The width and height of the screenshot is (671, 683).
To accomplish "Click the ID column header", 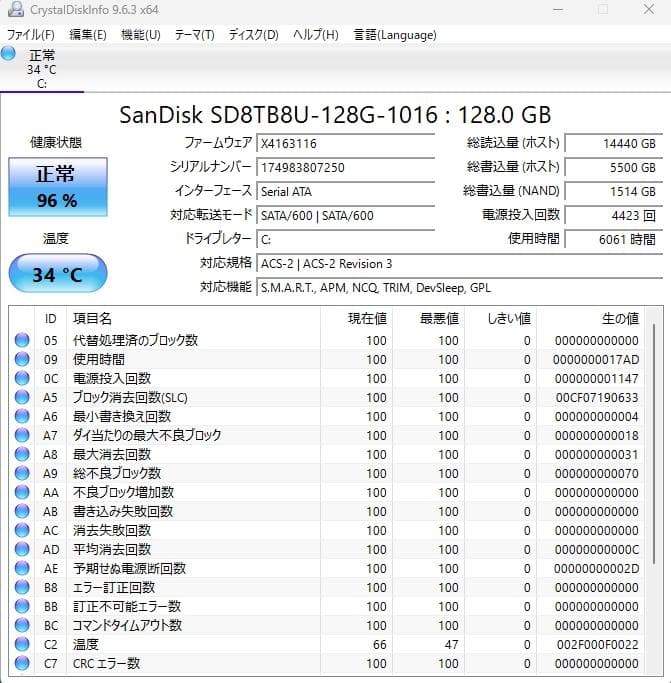I will click(50, 318).
